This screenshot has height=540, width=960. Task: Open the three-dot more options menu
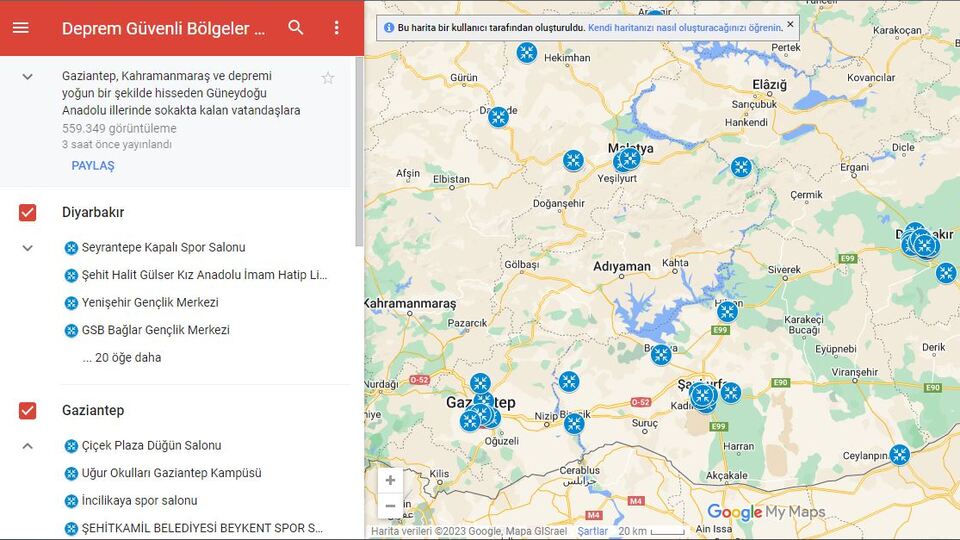[x=337, y=28]
